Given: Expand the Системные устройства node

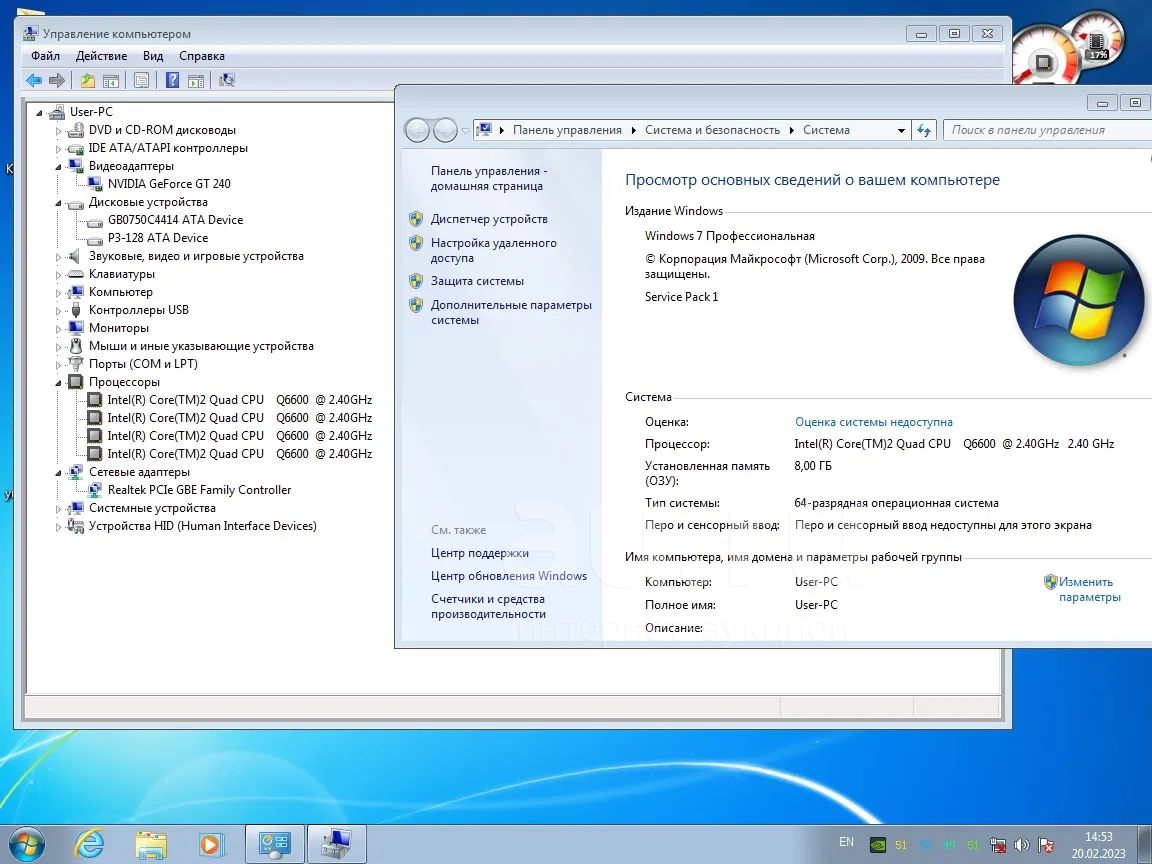Looking at the screenshot, I should tap(59, 509).
